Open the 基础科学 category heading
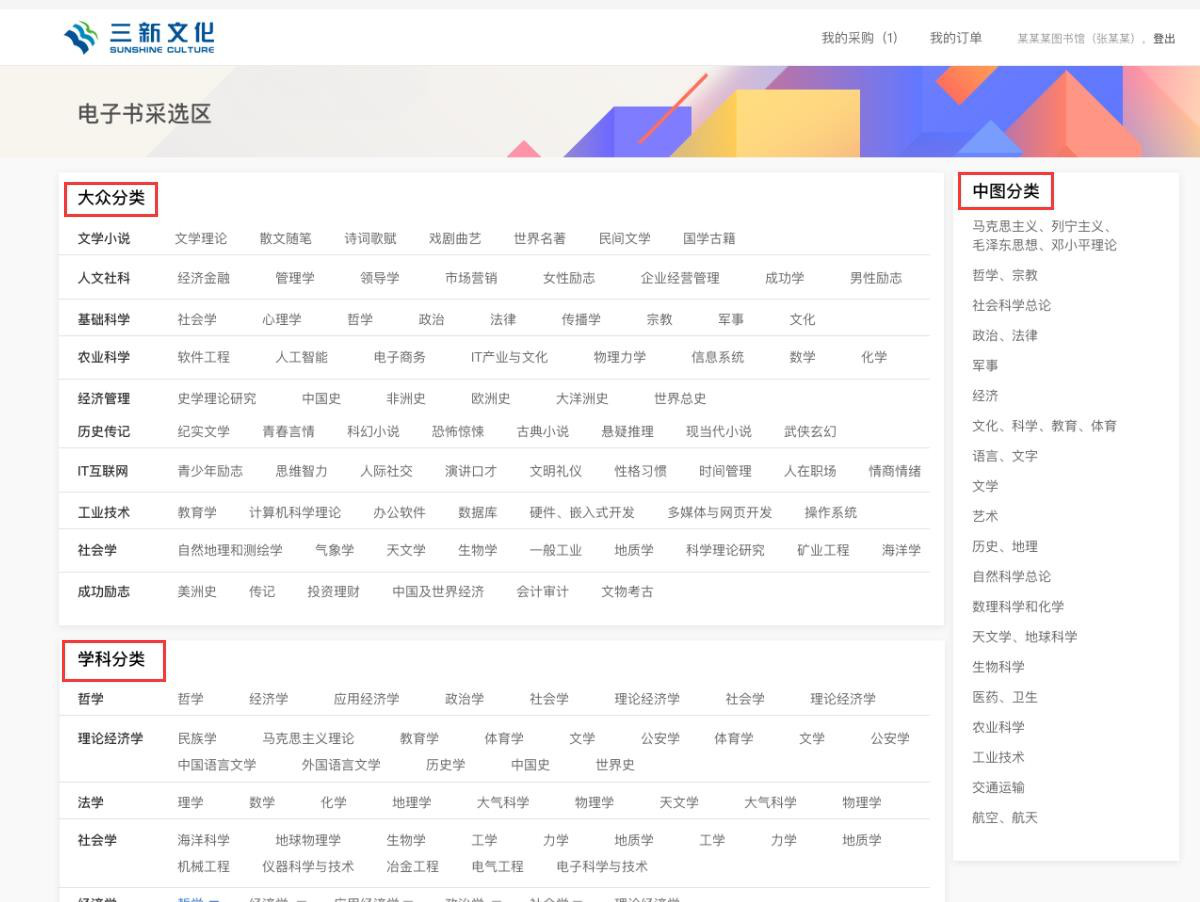This screenshot has width=1200, height=902. coord(104,319)
